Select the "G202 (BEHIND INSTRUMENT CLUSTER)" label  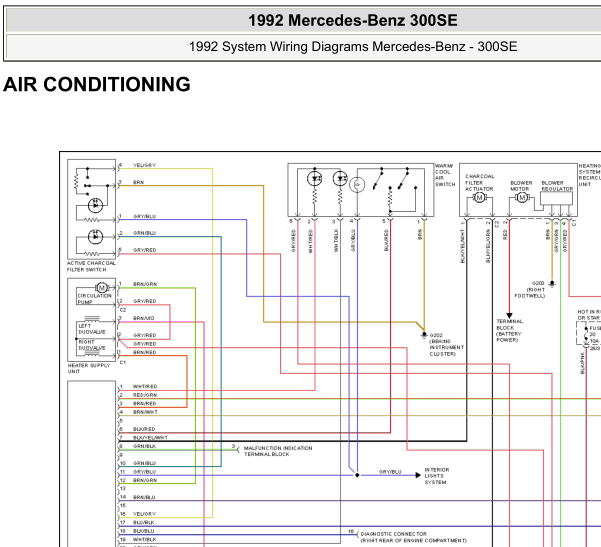(447, 345)
